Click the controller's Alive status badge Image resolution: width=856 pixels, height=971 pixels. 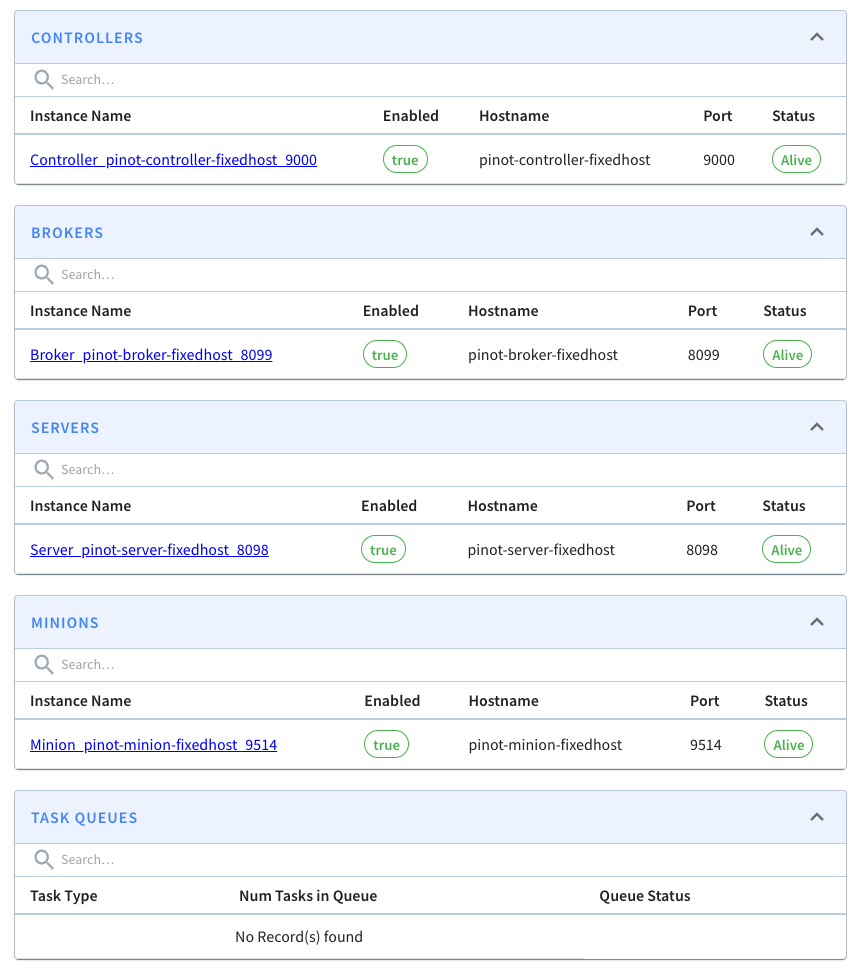tap(797, 160)
